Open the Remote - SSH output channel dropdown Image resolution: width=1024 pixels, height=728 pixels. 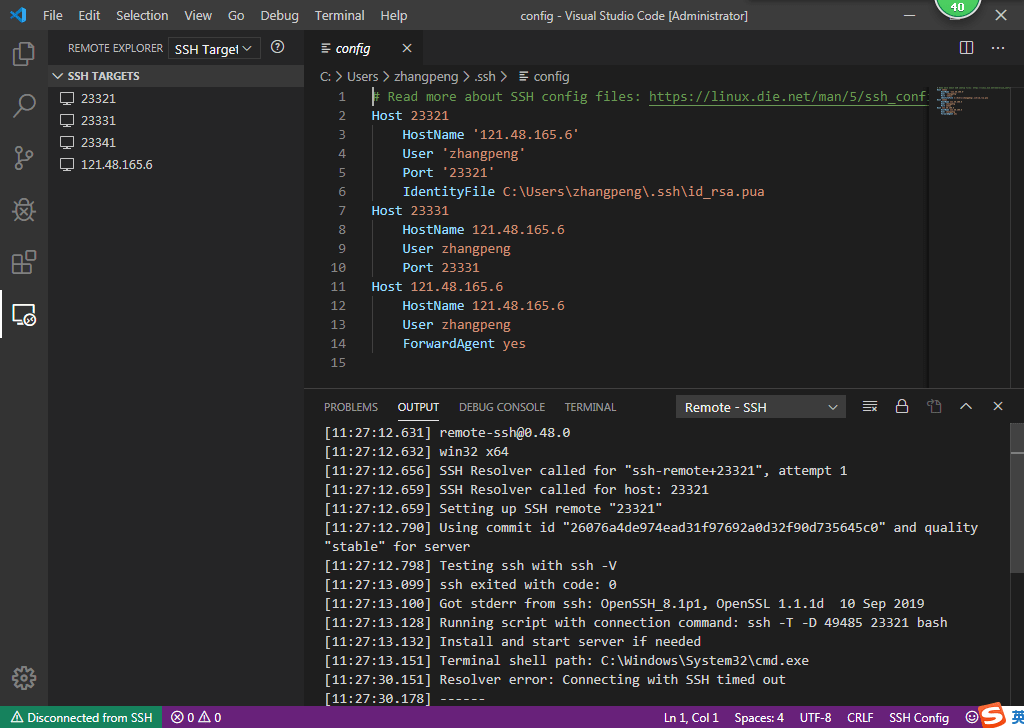760,406
